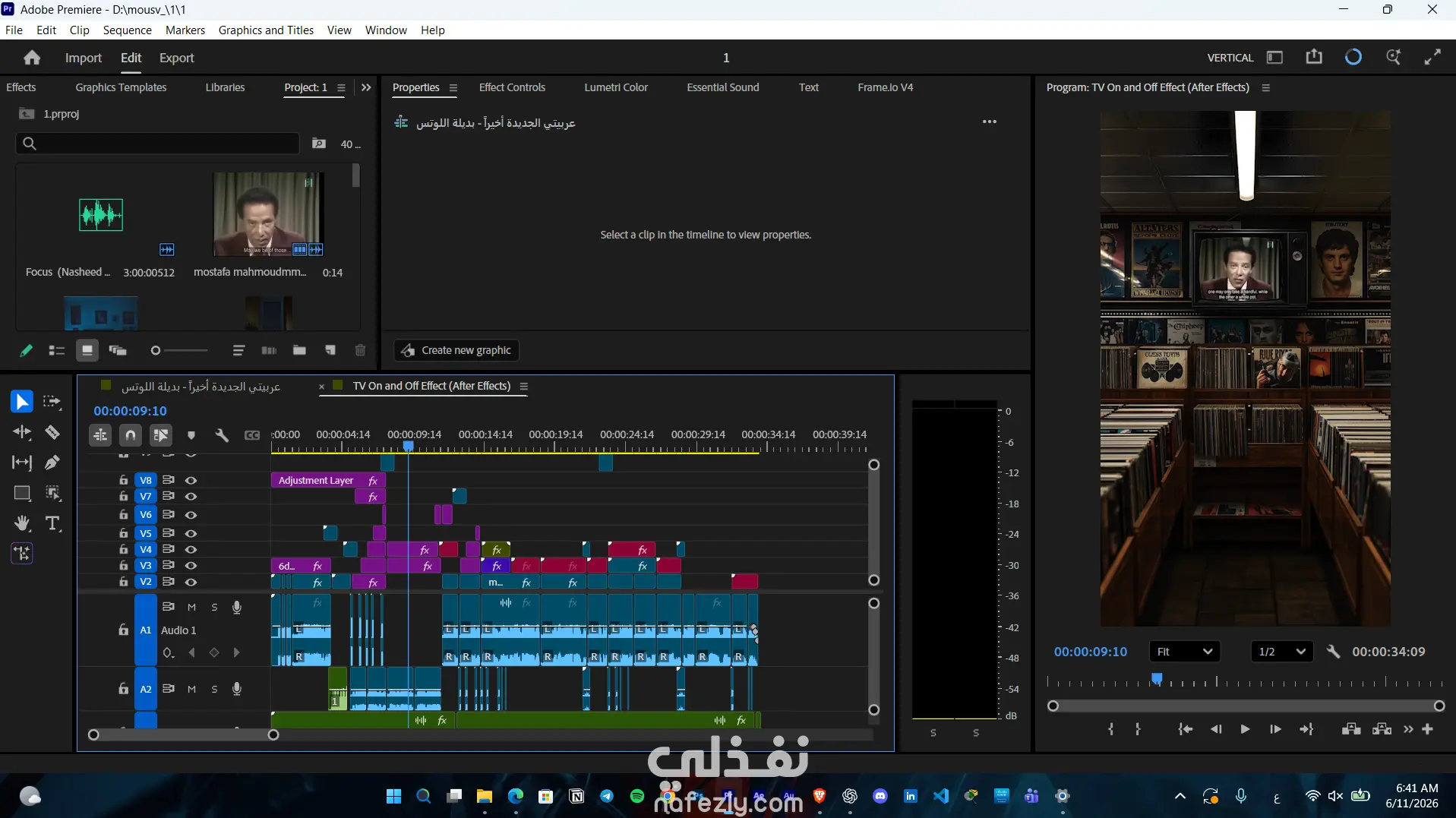1456x818 pixels.
Task: Select the Track Select Forward tool
Action: pos(52,401)
